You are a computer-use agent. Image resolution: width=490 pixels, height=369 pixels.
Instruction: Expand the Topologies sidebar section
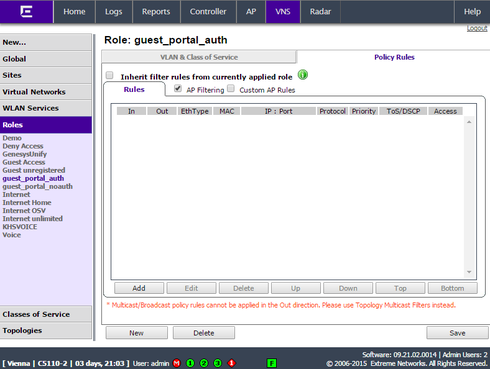point(46,330)
